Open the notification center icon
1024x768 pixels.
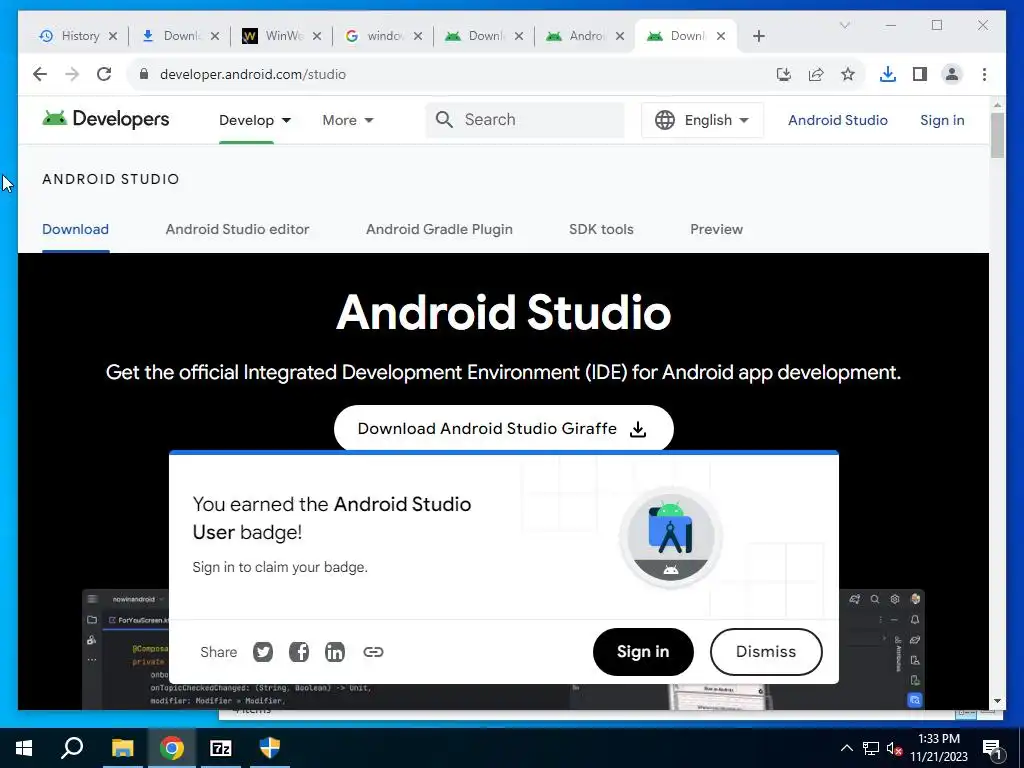[x=992, y=749]
